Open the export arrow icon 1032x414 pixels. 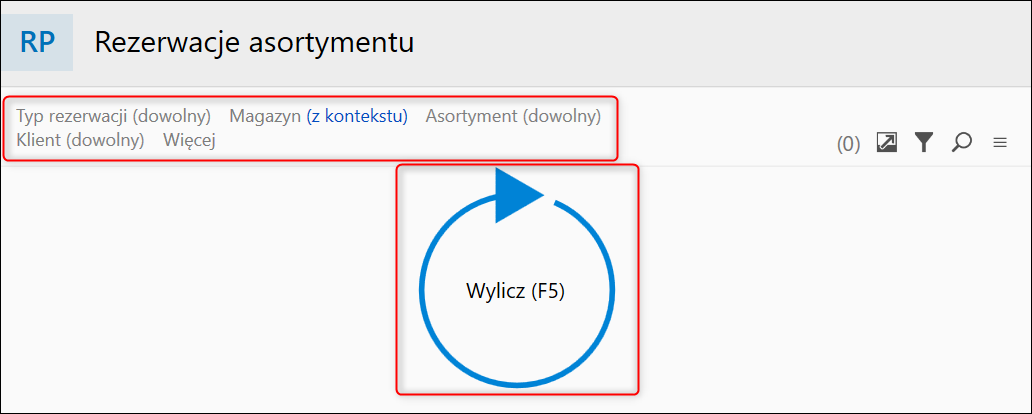pos(886,143)
